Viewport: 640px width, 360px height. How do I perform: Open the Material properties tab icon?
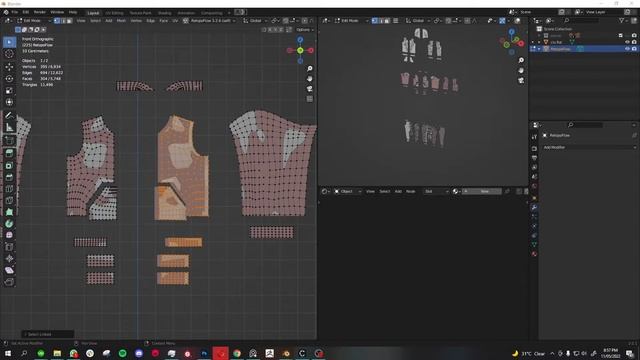[534, 254]
